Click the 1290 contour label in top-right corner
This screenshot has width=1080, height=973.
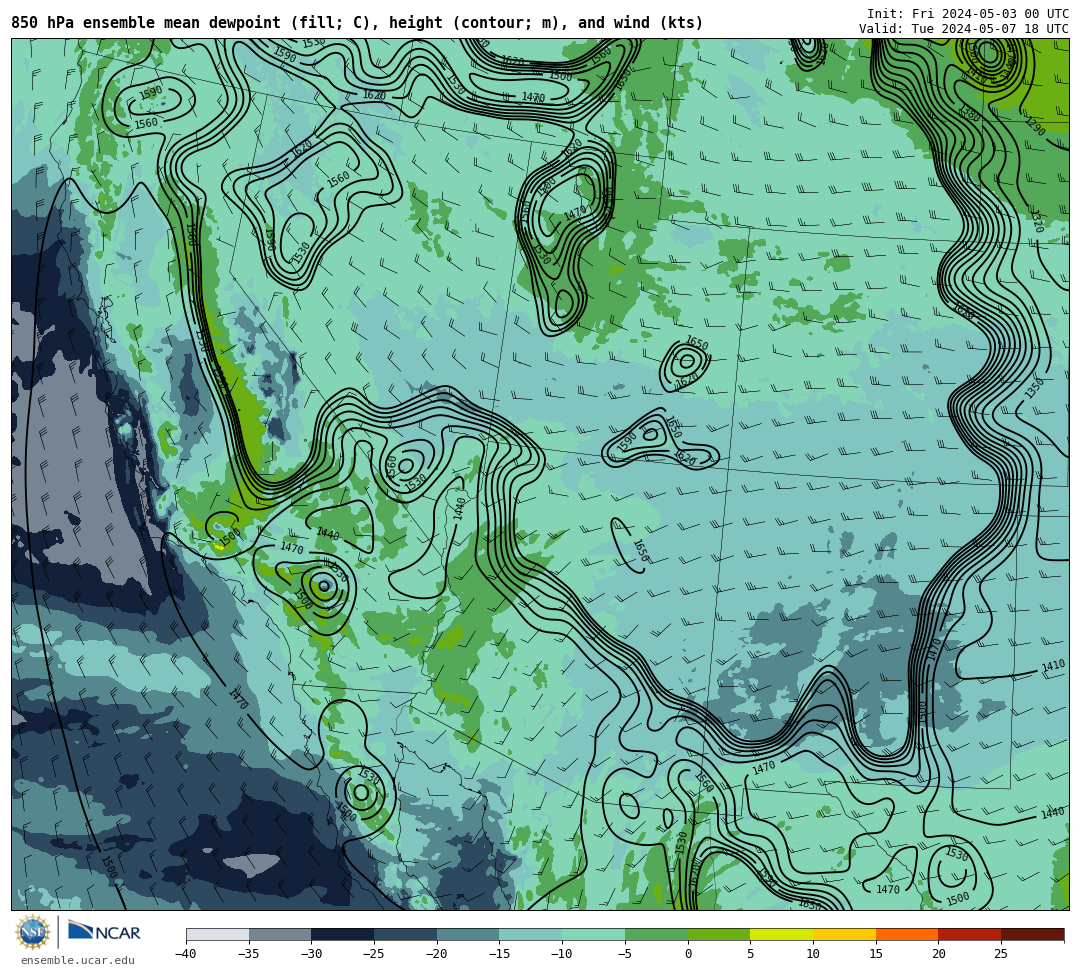[1035, 126]
